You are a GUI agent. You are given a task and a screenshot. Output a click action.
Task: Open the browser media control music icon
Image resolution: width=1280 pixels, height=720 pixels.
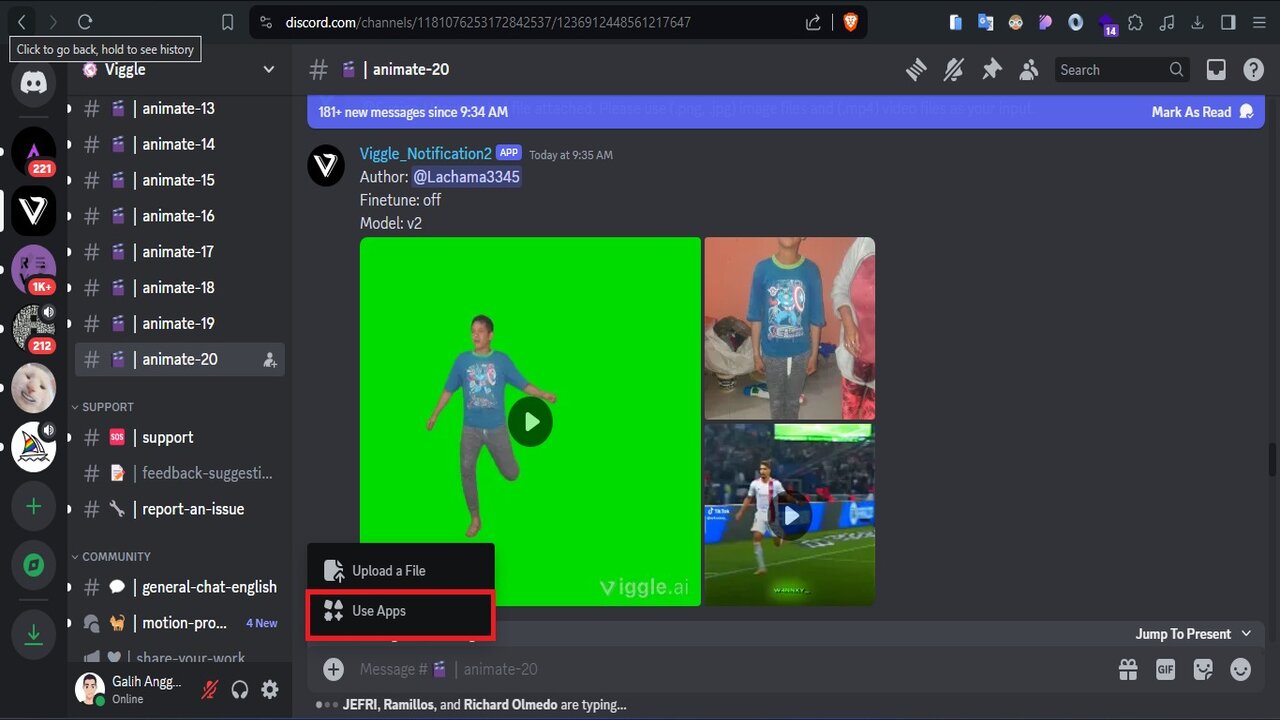(x=1166, y=22)
